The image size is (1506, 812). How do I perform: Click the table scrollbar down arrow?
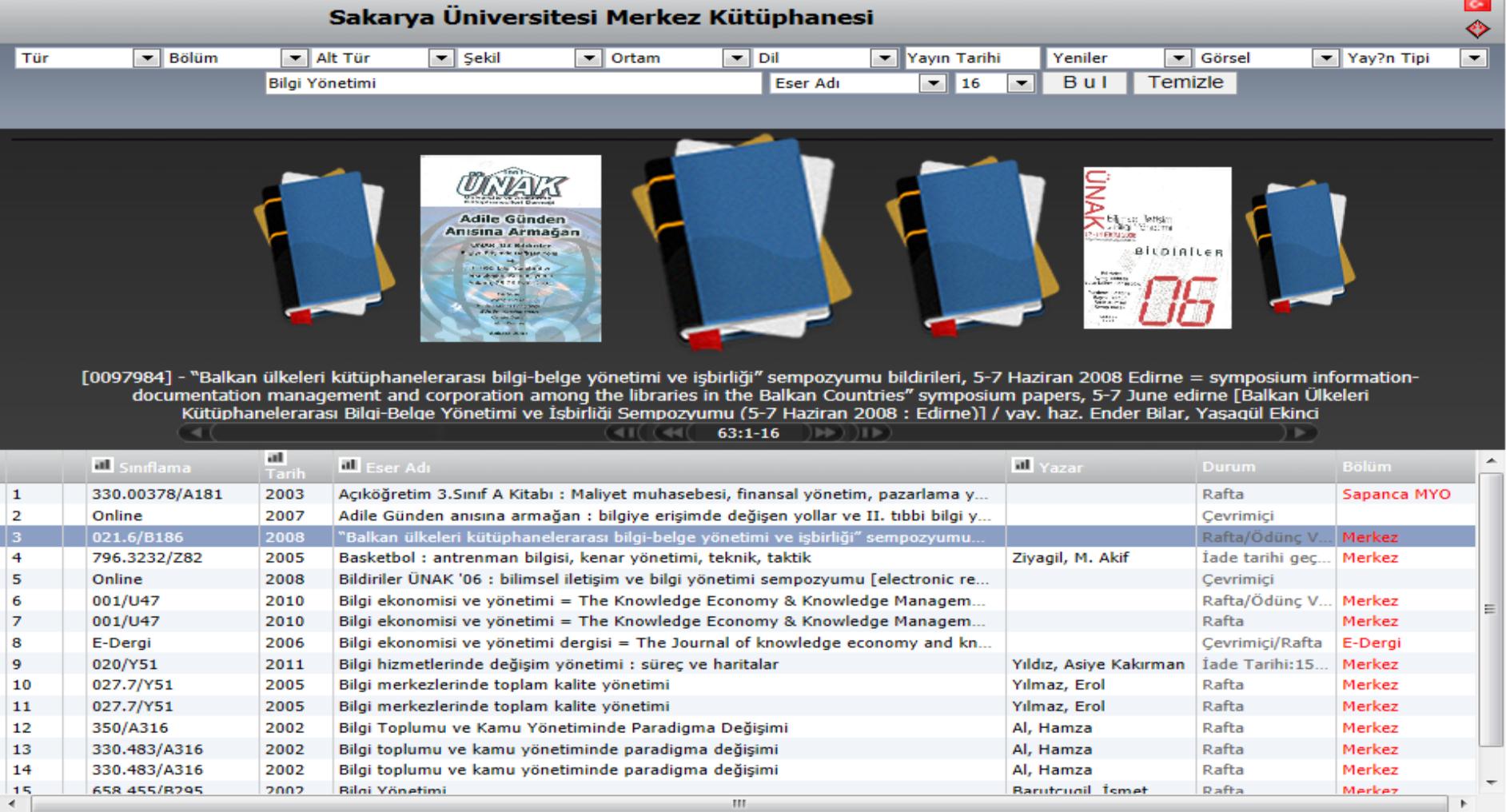(x=1490, y=782)
